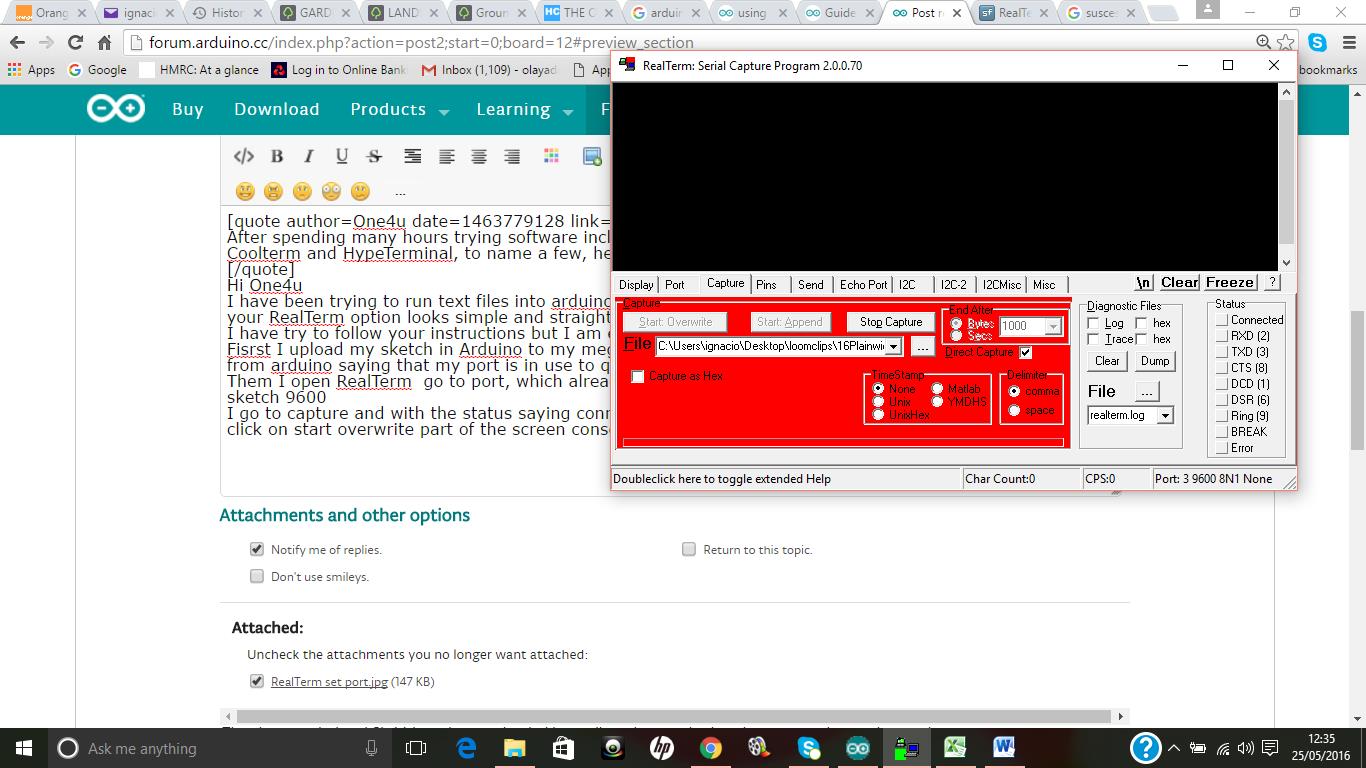The image size is (1366, 768).
Task: Open the Windows Start menu
Action: pyautogui.click(x=24, y=748)
